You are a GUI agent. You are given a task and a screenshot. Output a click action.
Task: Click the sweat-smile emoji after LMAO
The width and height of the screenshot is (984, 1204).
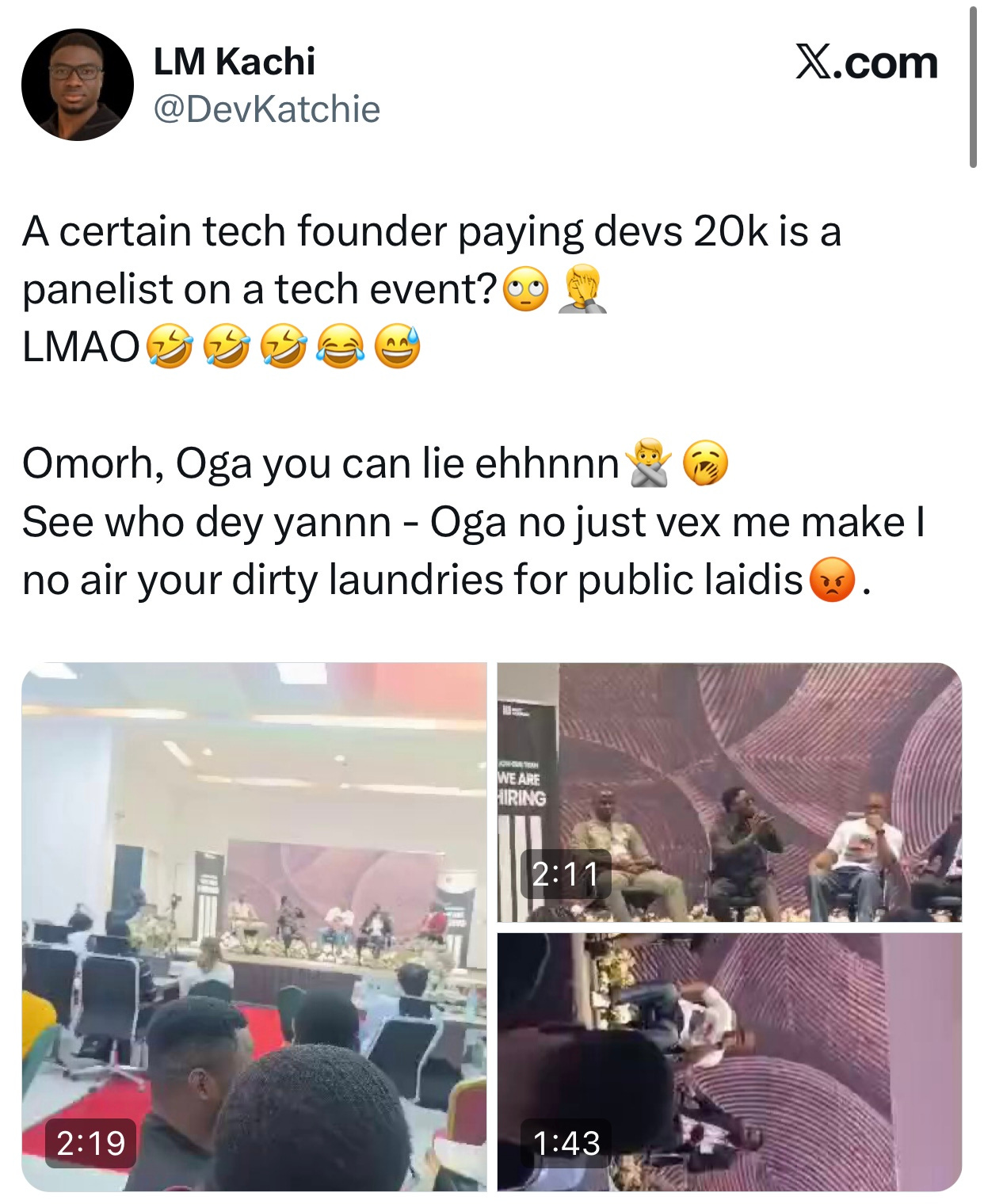(396, 349)
